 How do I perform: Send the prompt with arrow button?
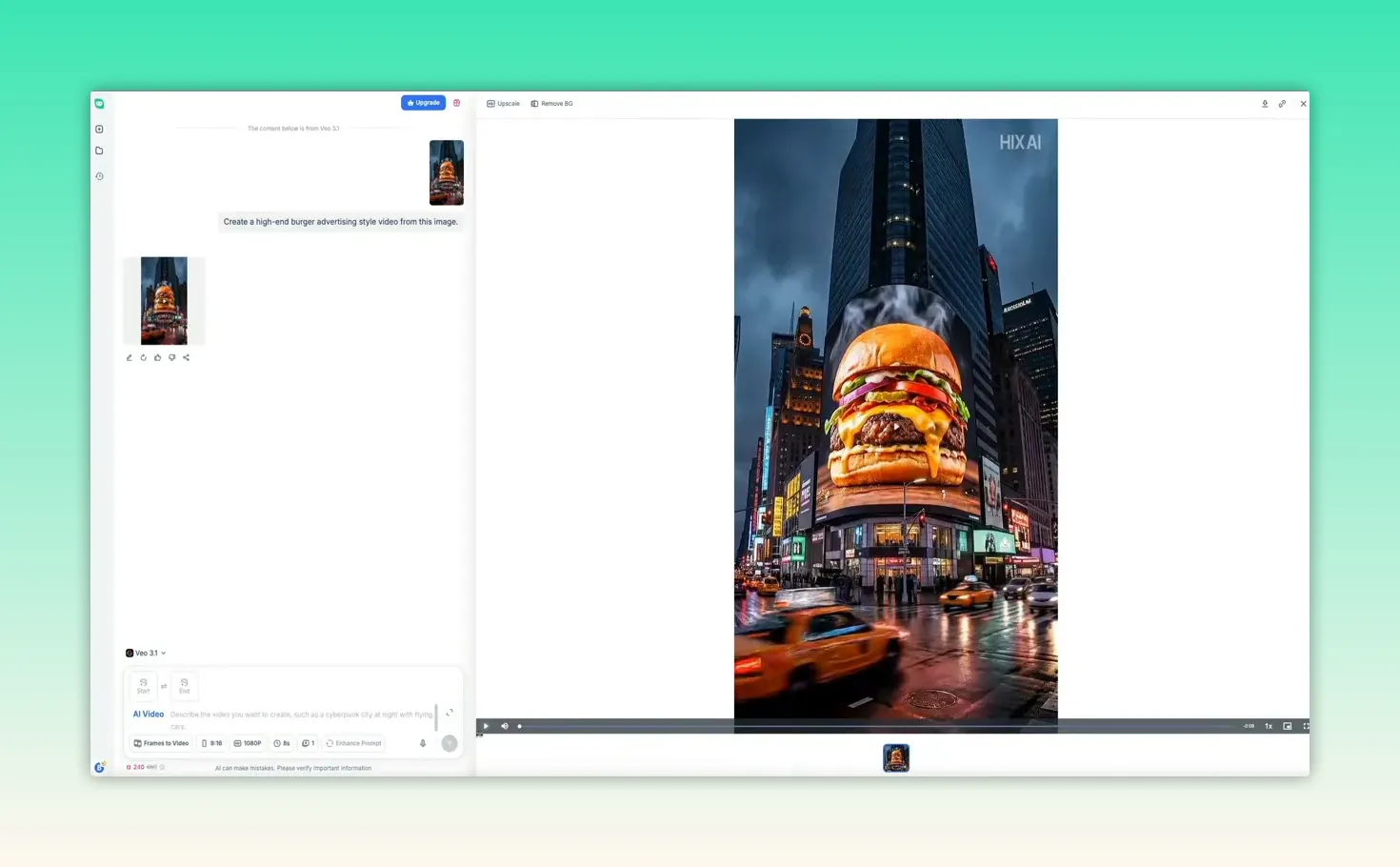pyautogui.click(x=450, y=743)
